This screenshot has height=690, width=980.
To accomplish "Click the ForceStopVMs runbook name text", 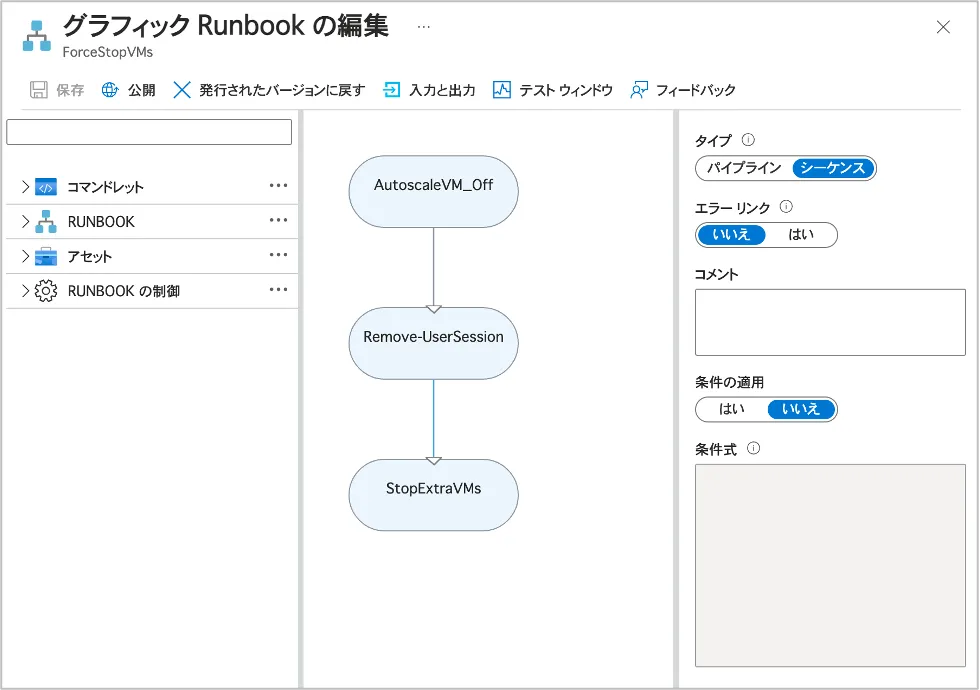I will (108, 52).
